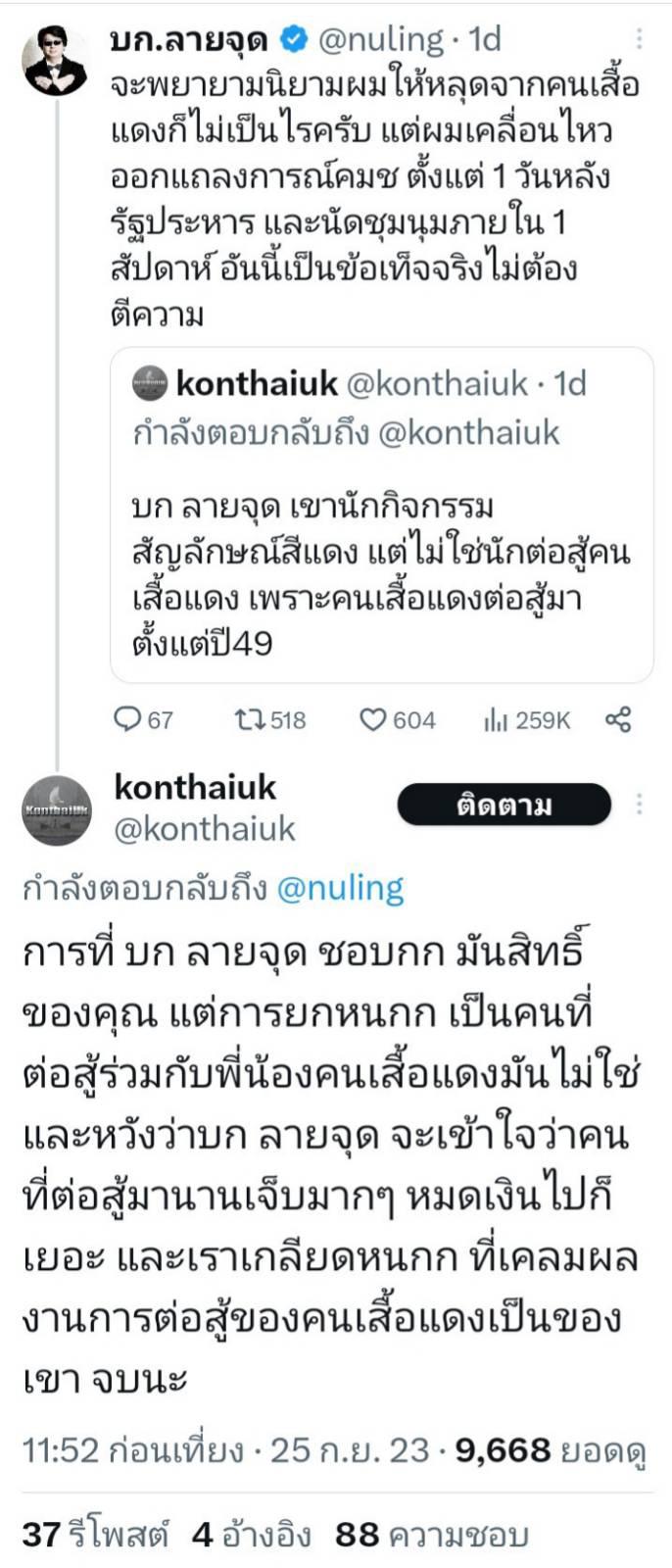
Task: Open the reply icon with 67 replies
Action: tap(128, 720)
